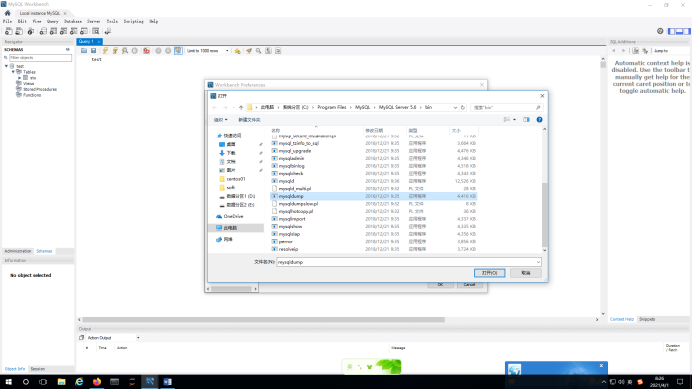This screenshot has height=390, width=693.
Task: Save the script in Query 1 editor
Action: [x=93, y=51]
